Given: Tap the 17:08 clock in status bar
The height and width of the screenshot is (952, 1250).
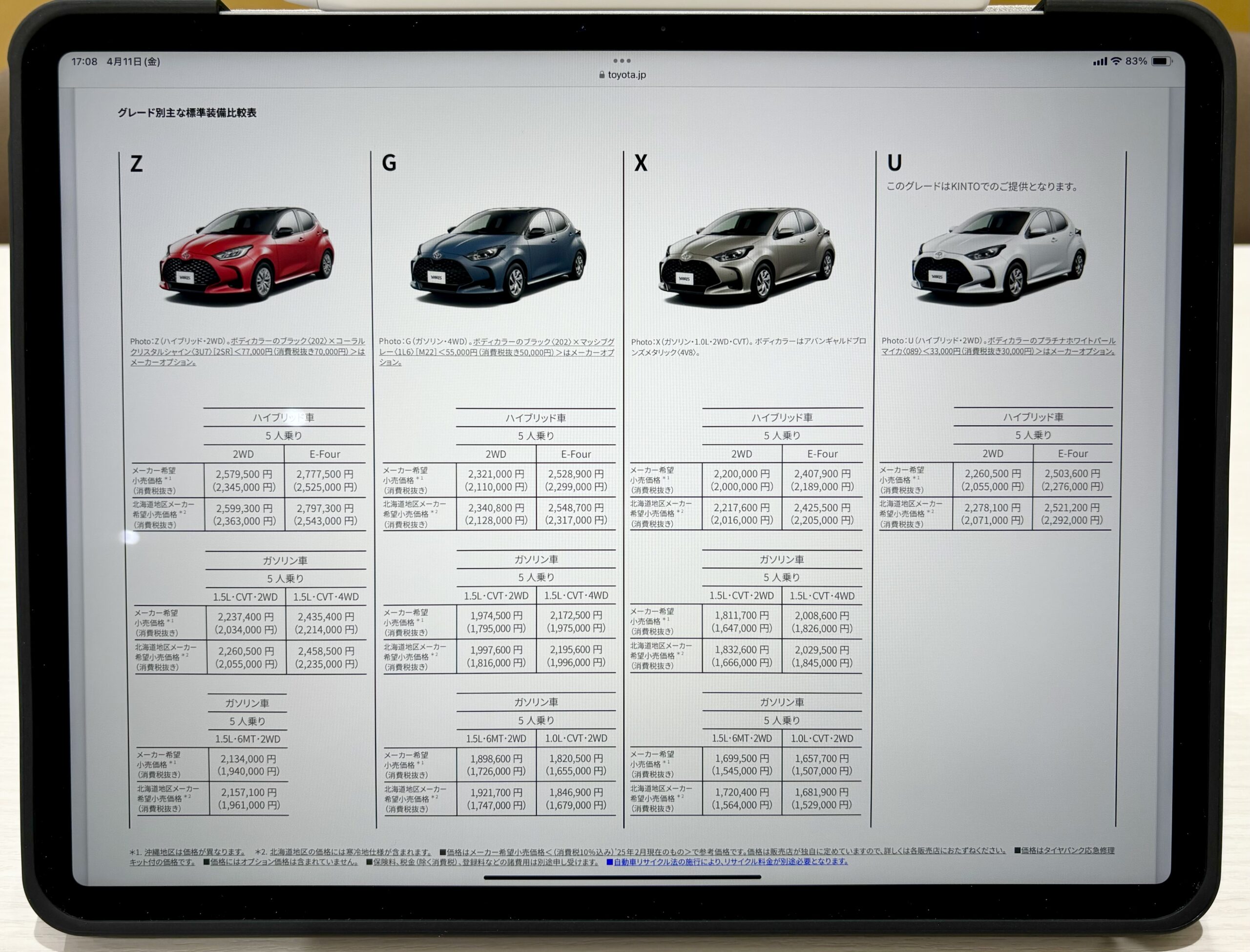Looking at the screenshot, I should 84,62.
